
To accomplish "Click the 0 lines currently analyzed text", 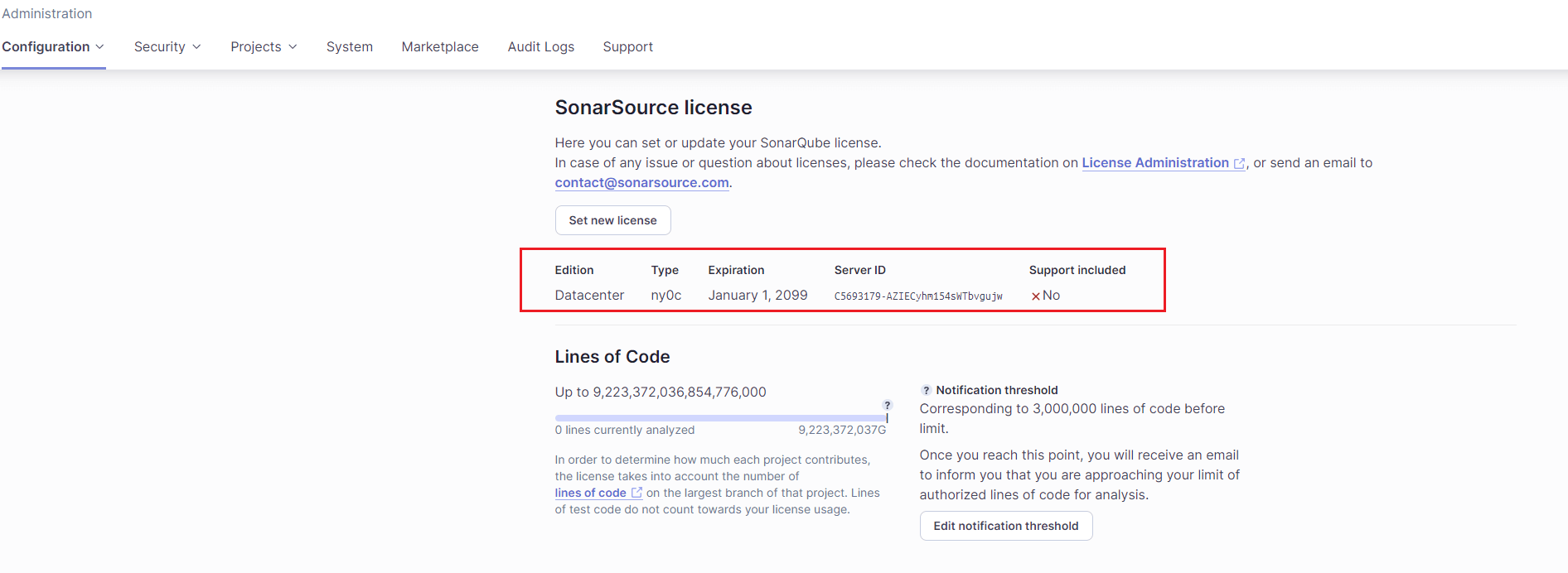I will click(625, 430).
